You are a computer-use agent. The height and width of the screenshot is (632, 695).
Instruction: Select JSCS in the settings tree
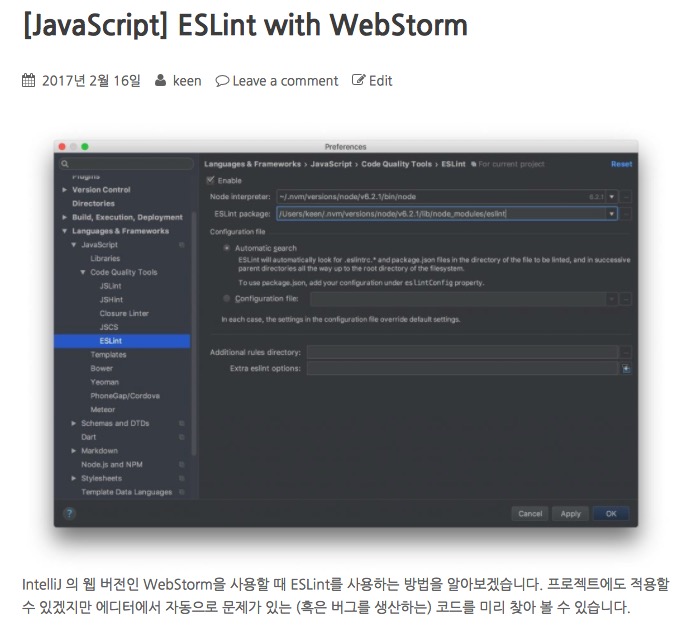pos(109,327)
